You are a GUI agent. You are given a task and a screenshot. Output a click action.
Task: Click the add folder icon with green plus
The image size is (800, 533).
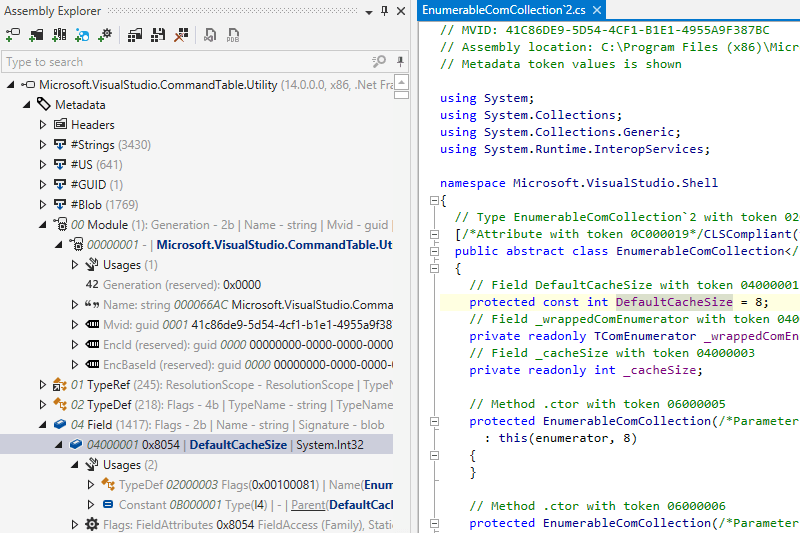36,35
